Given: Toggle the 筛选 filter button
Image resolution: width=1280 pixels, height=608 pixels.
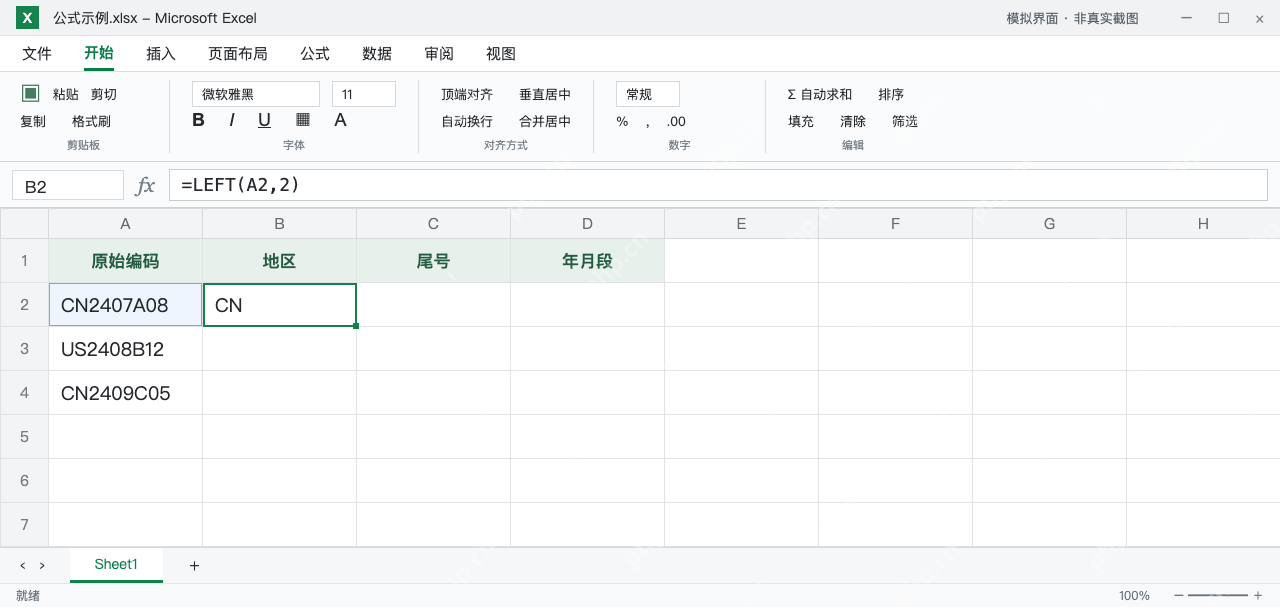Looking at the screenshot, I should click(x=905, y=121).
